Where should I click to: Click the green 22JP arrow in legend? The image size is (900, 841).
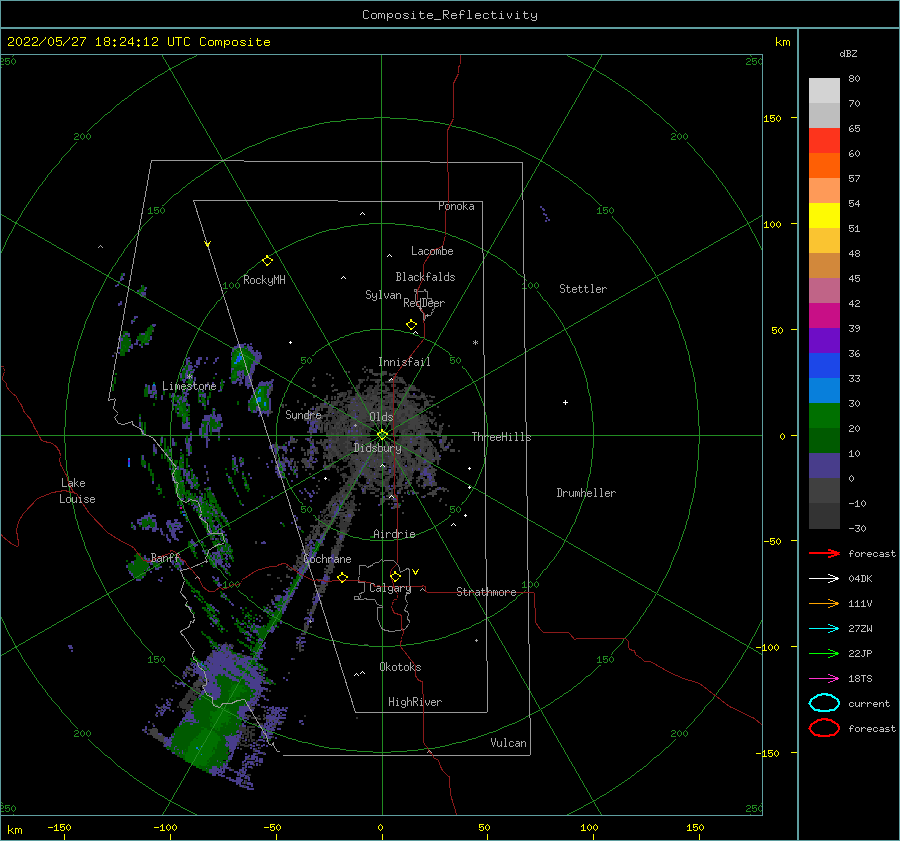point(824,653)
